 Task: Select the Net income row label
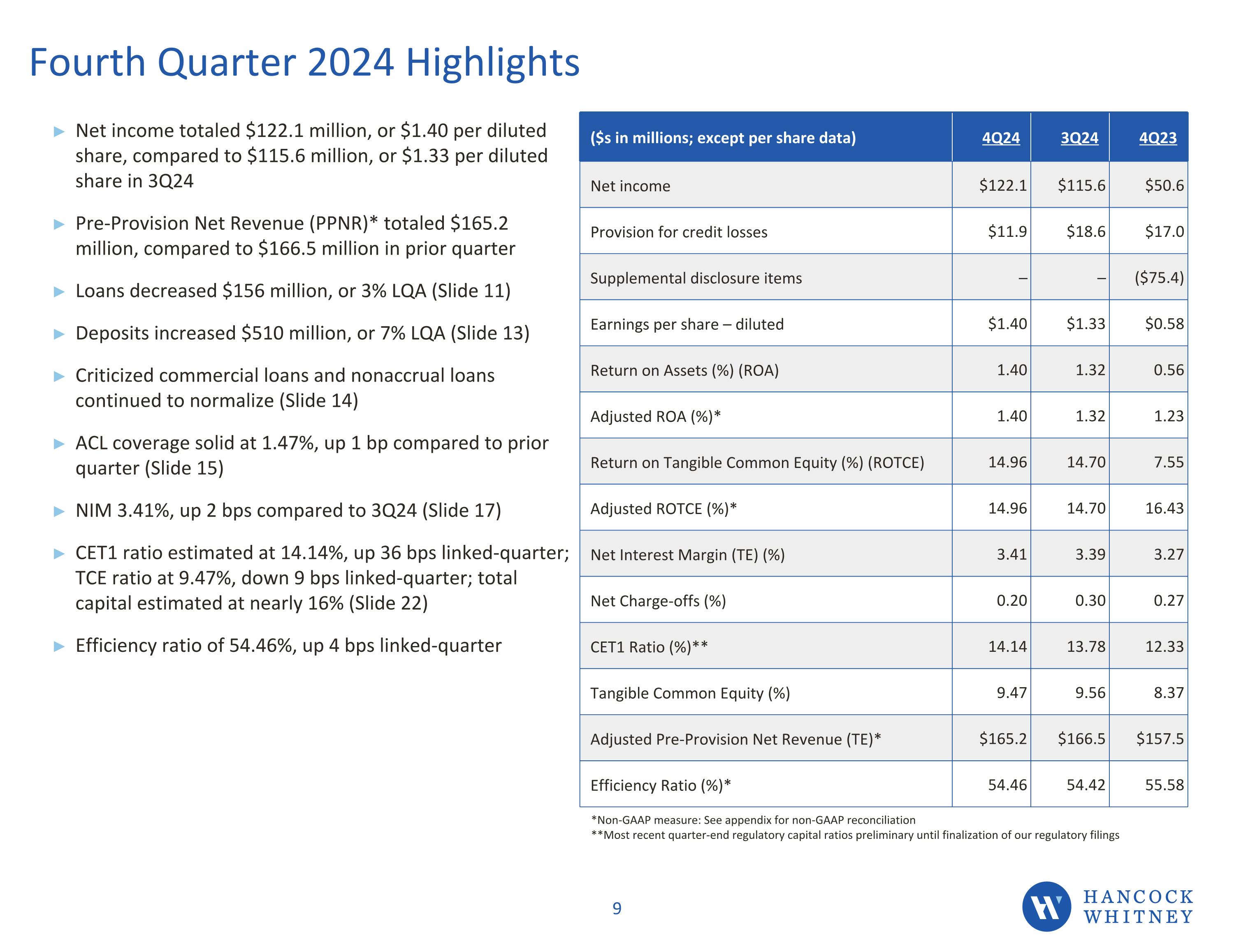[630, 186]
